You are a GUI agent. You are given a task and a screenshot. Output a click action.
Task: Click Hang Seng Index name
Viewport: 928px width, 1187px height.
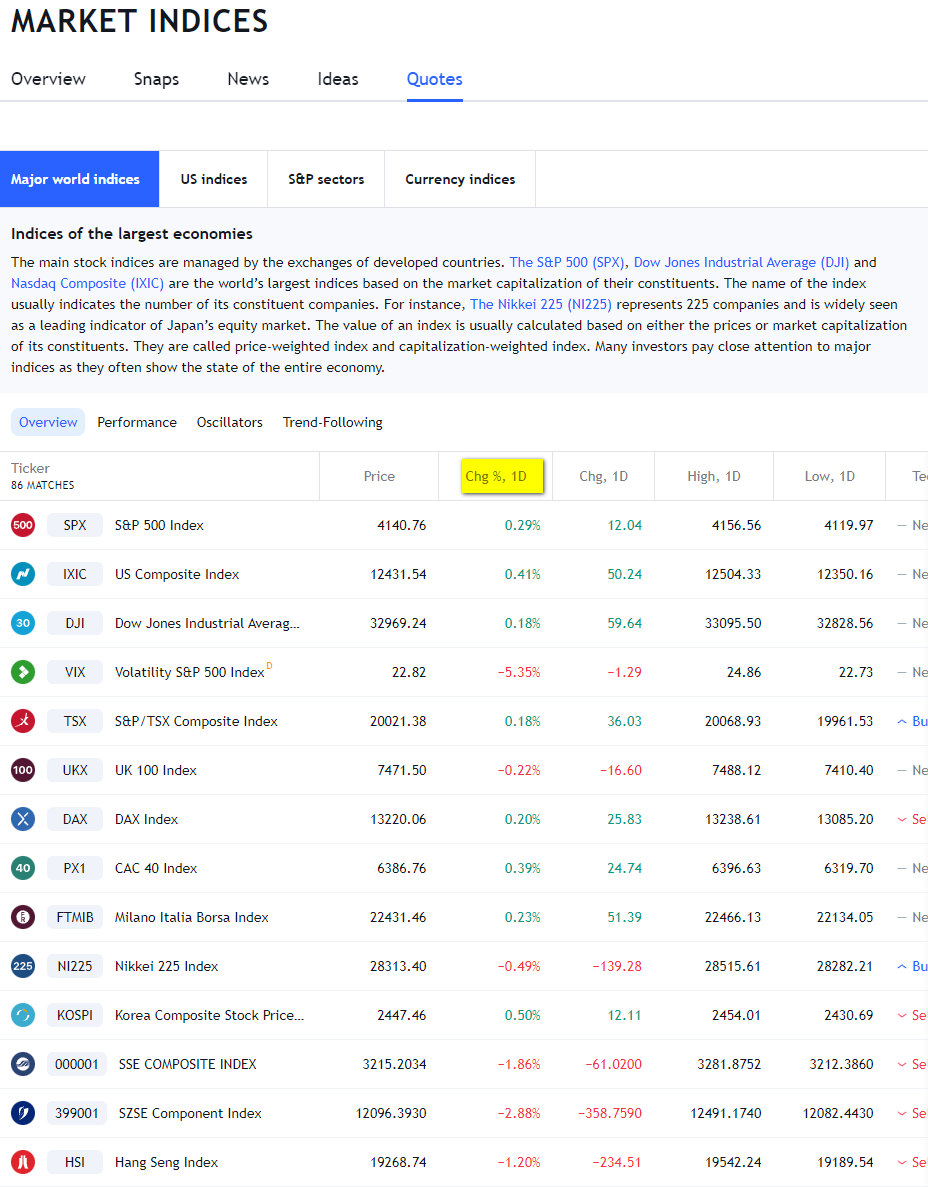click(x=167, y=1162)
